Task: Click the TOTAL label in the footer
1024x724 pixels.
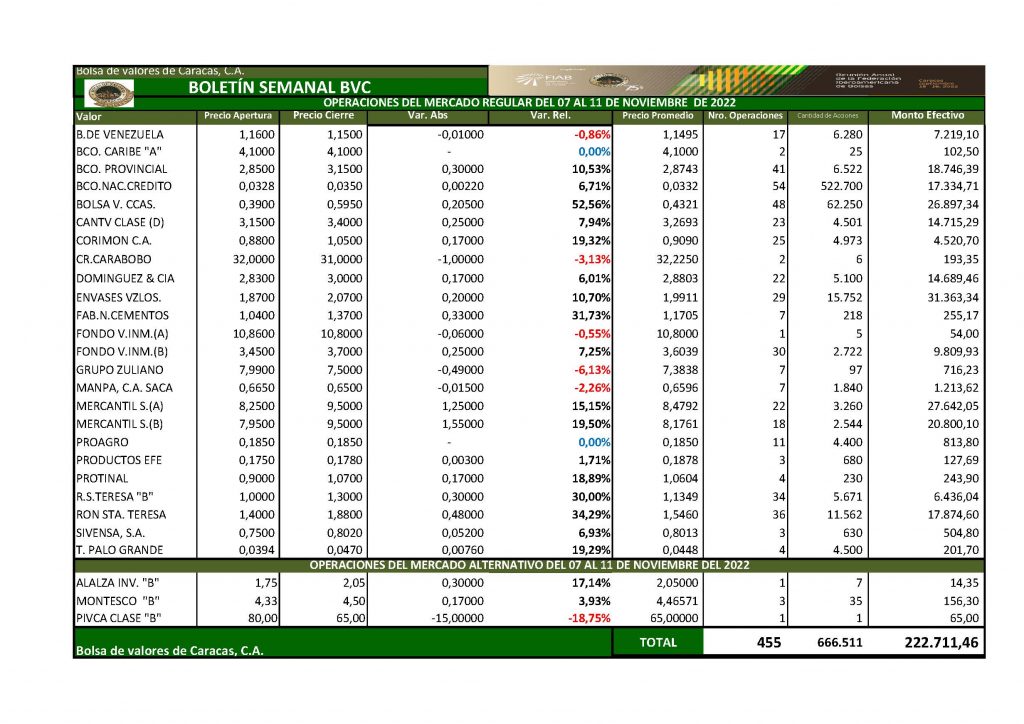Action: pos(658,643)
